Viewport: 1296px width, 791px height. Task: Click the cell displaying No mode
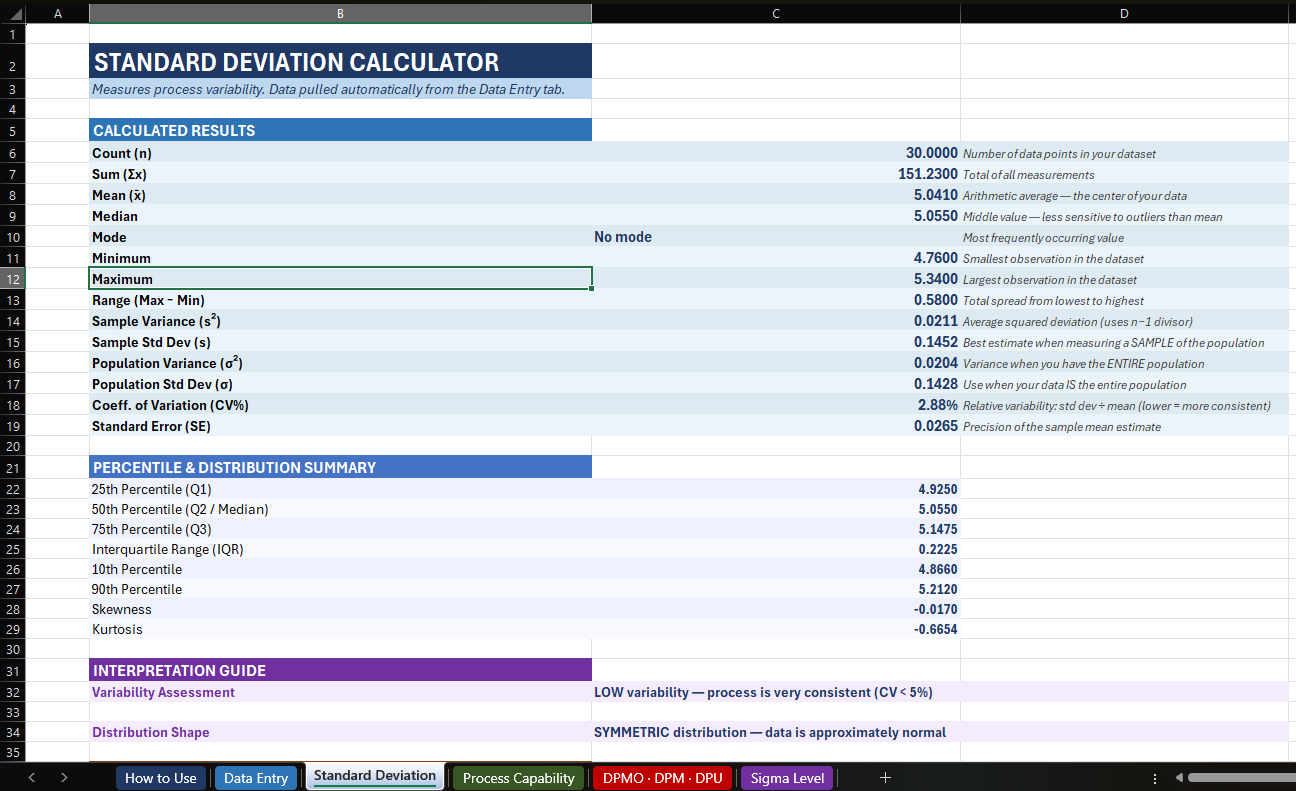point(776,237)
